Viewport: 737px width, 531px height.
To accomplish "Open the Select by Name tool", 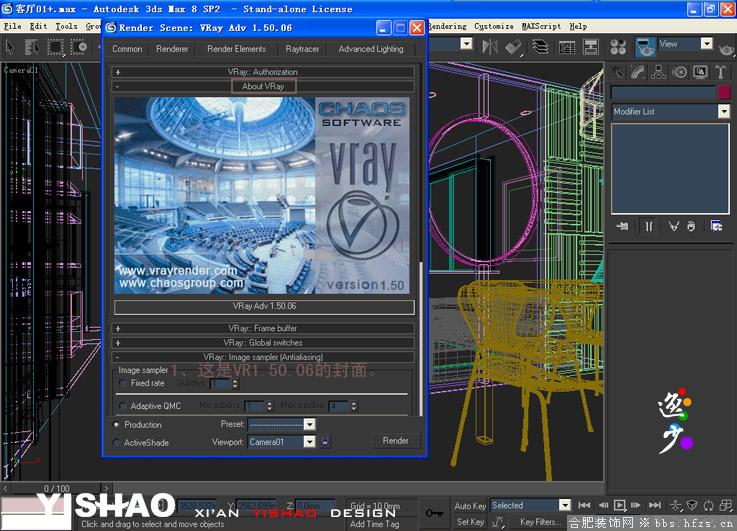I will coord(32,47).
